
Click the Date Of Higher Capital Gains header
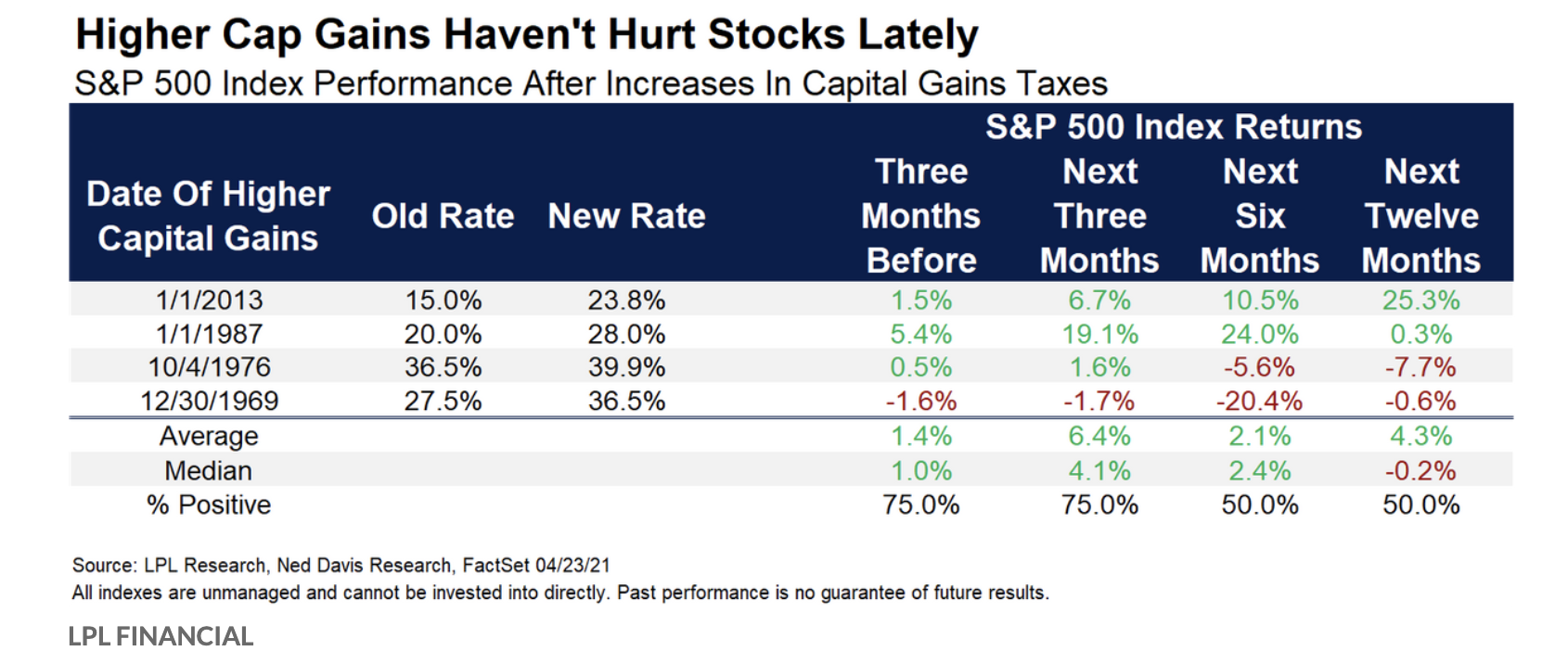(x=209, y=216)
